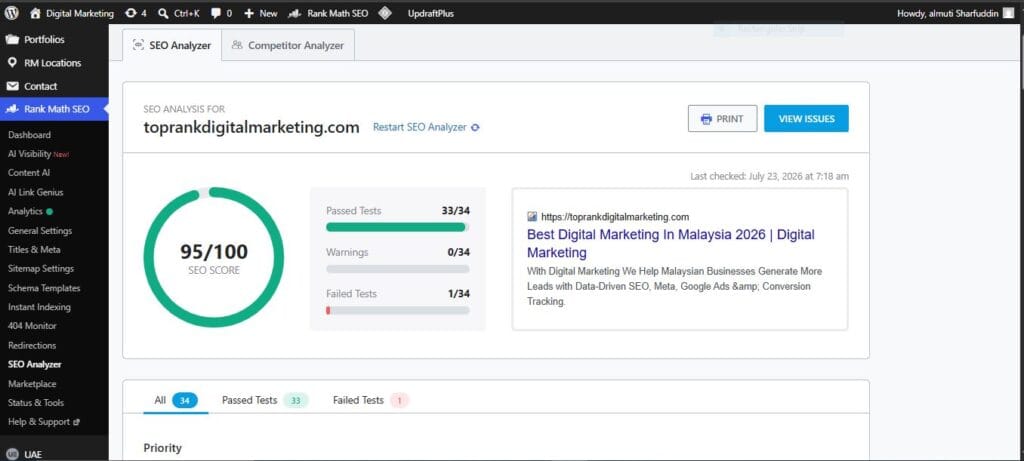
Task: Click the Warnings progress bar
Action: pyautogui.click(x=398, y=269)
